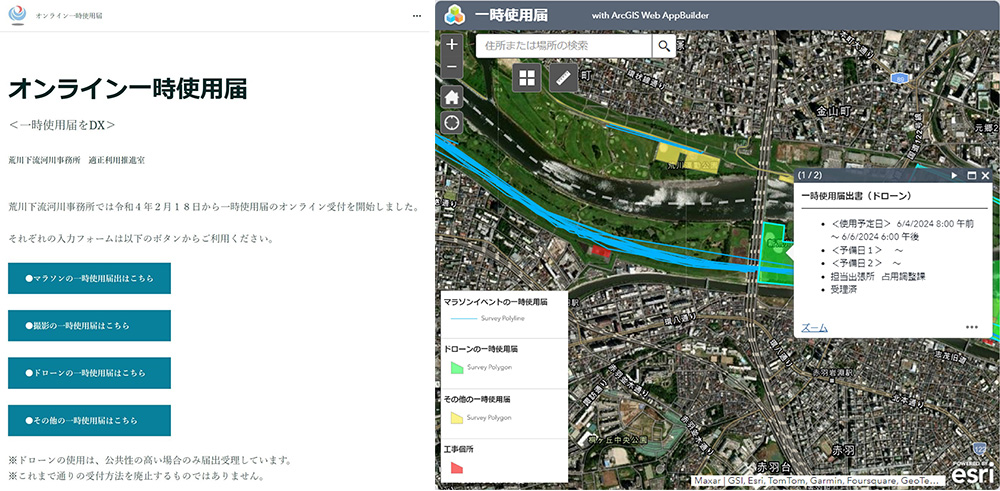Return to the map home extent
This screenshot has height=491, width=1000.
pyautogui.click(x=452, y=97)
